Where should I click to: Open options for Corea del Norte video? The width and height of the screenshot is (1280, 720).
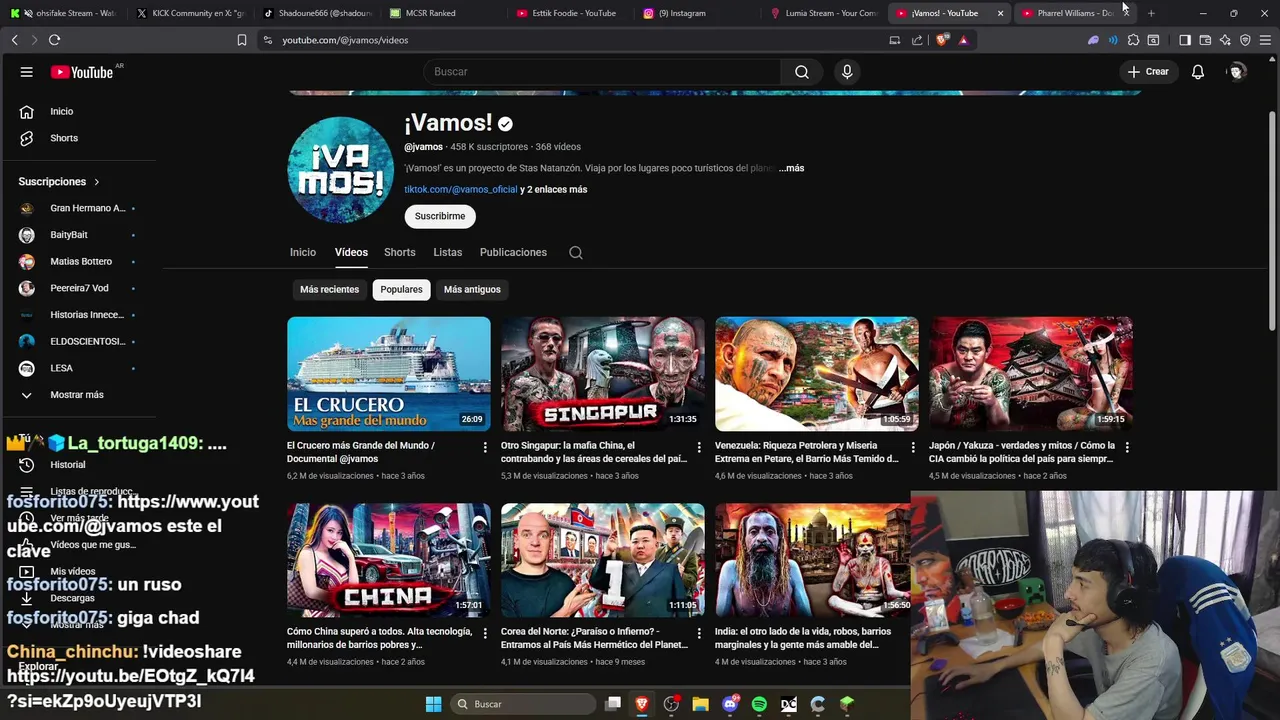coord(699,633)
